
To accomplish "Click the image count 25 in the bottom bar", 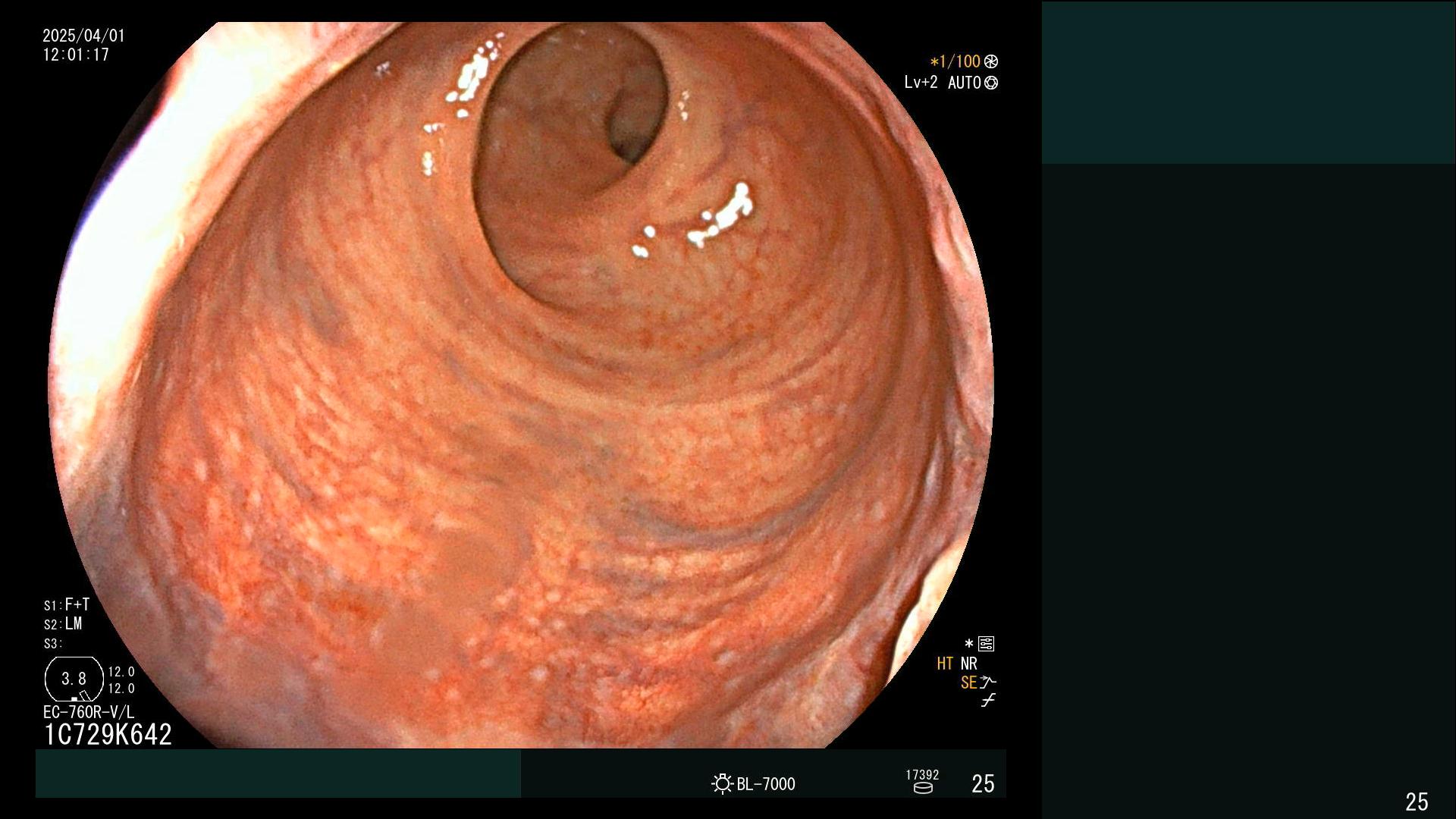I will click(983, 784).
